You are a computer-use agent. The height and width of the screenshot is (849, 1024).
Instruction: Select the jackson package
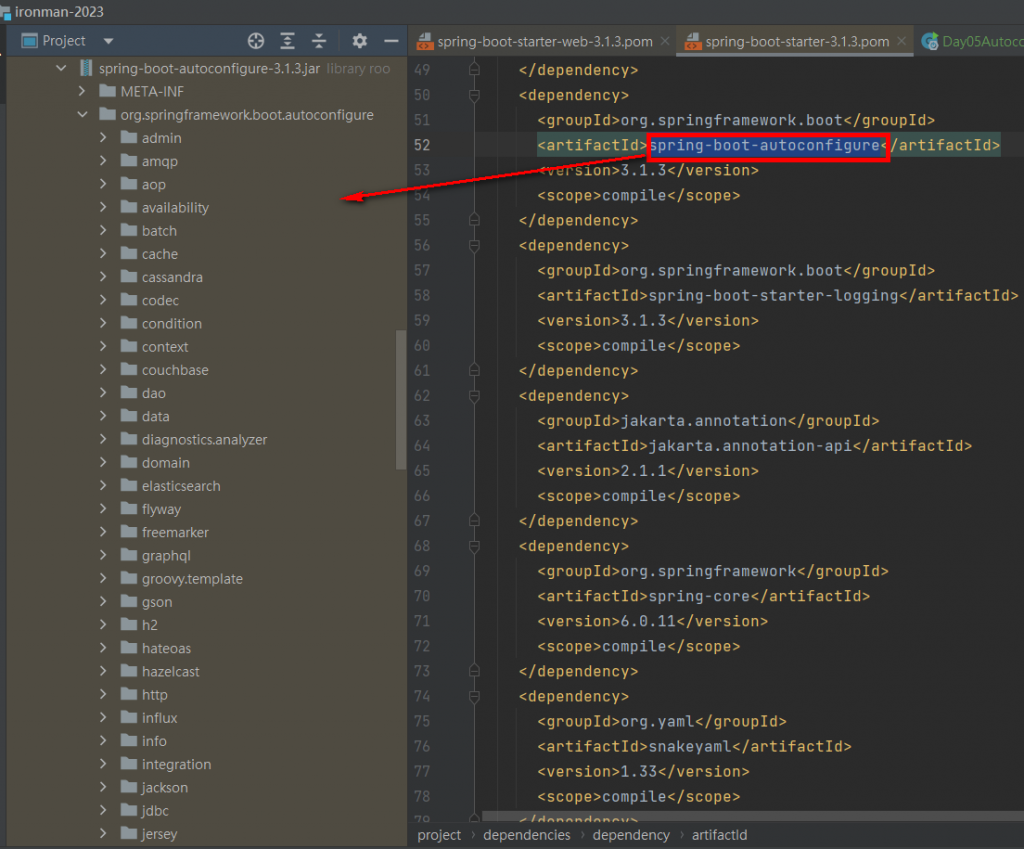click(x=165, y=788)
